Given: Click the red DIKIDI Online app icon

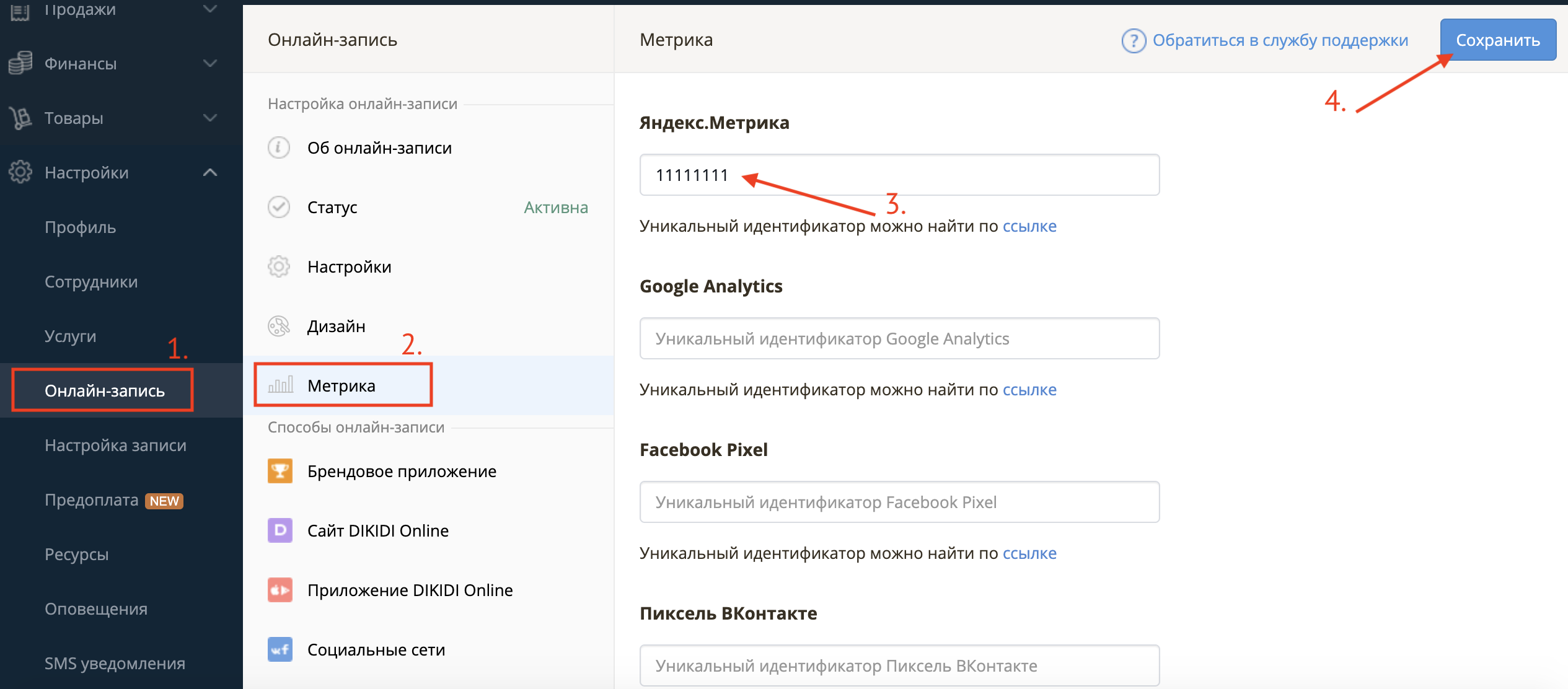Looking at the screenshot, I should pyautogui.click(x=280, y=590).
